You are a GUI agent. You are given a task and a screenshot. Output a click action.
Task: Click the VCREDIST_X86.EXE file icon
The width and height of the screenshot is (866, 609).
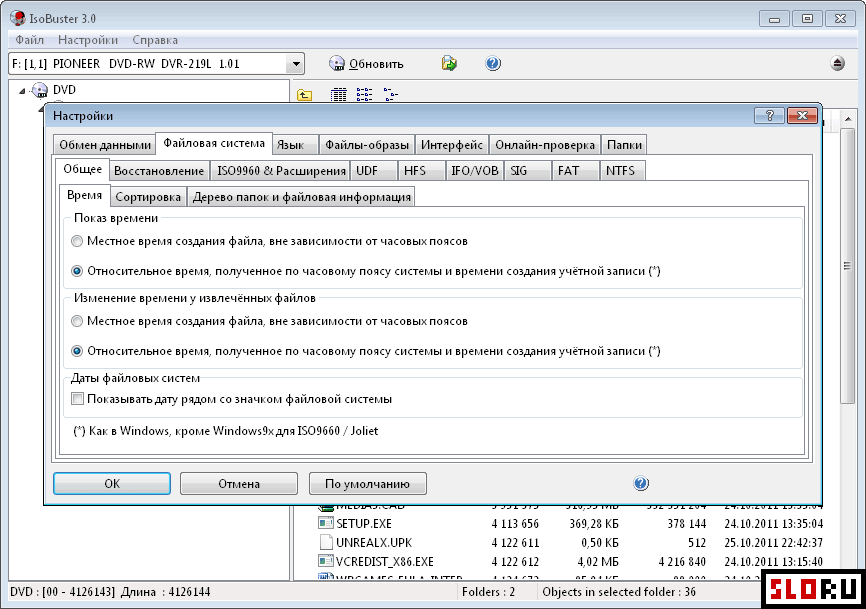click(326, 562)
